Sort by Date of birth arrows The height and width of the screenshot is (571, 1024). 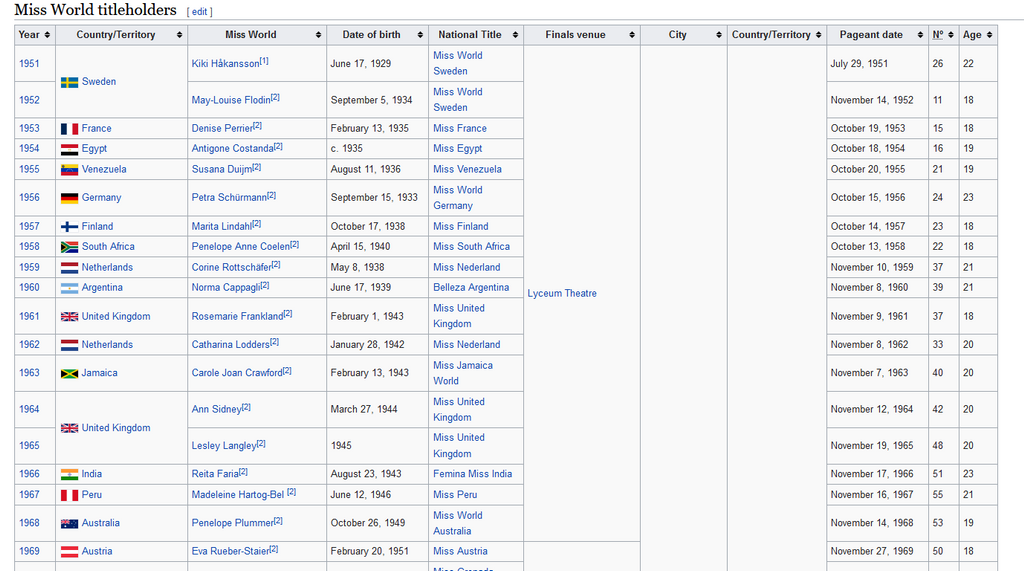[420, 35]
